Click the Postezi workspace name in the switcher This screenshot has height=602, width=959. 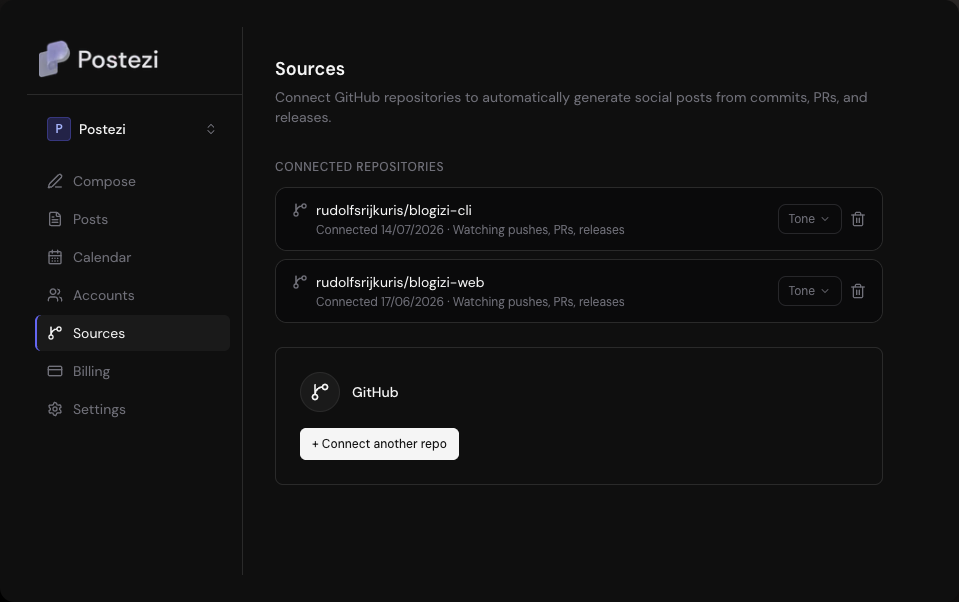tap(102, 129)
